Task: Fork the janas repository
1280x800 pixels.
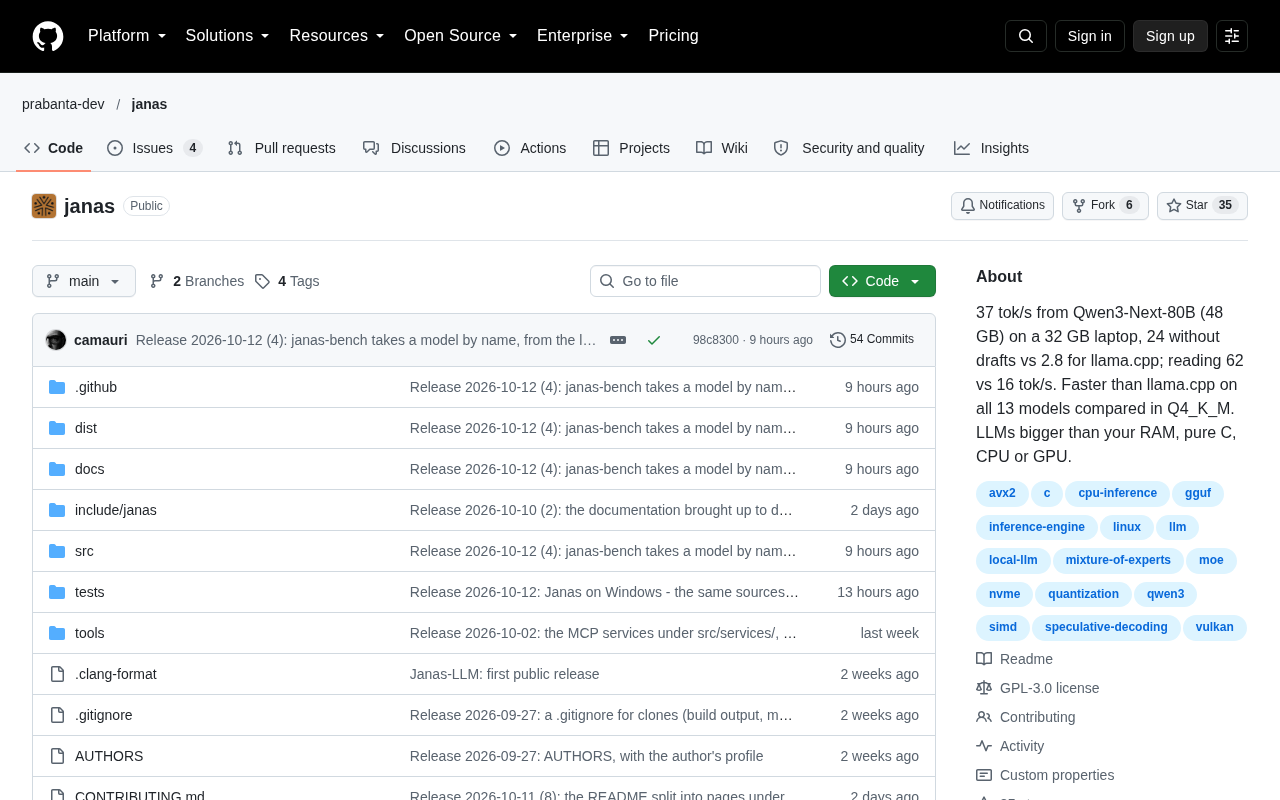Action: pos(1105,206)
